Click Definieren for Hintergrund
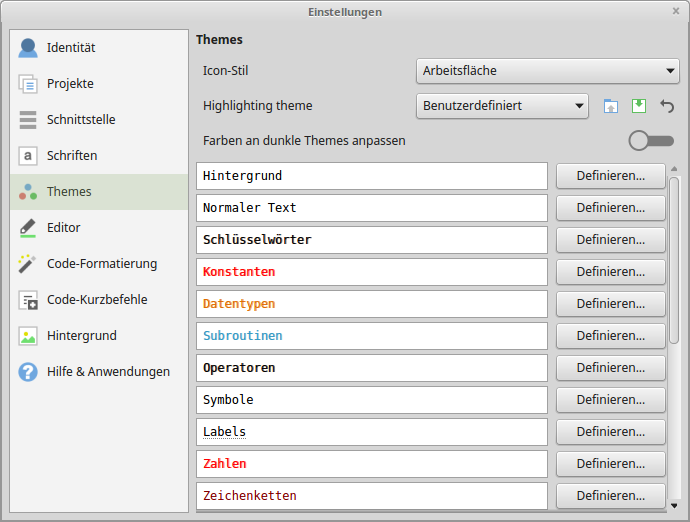 (x=610, y=176)
